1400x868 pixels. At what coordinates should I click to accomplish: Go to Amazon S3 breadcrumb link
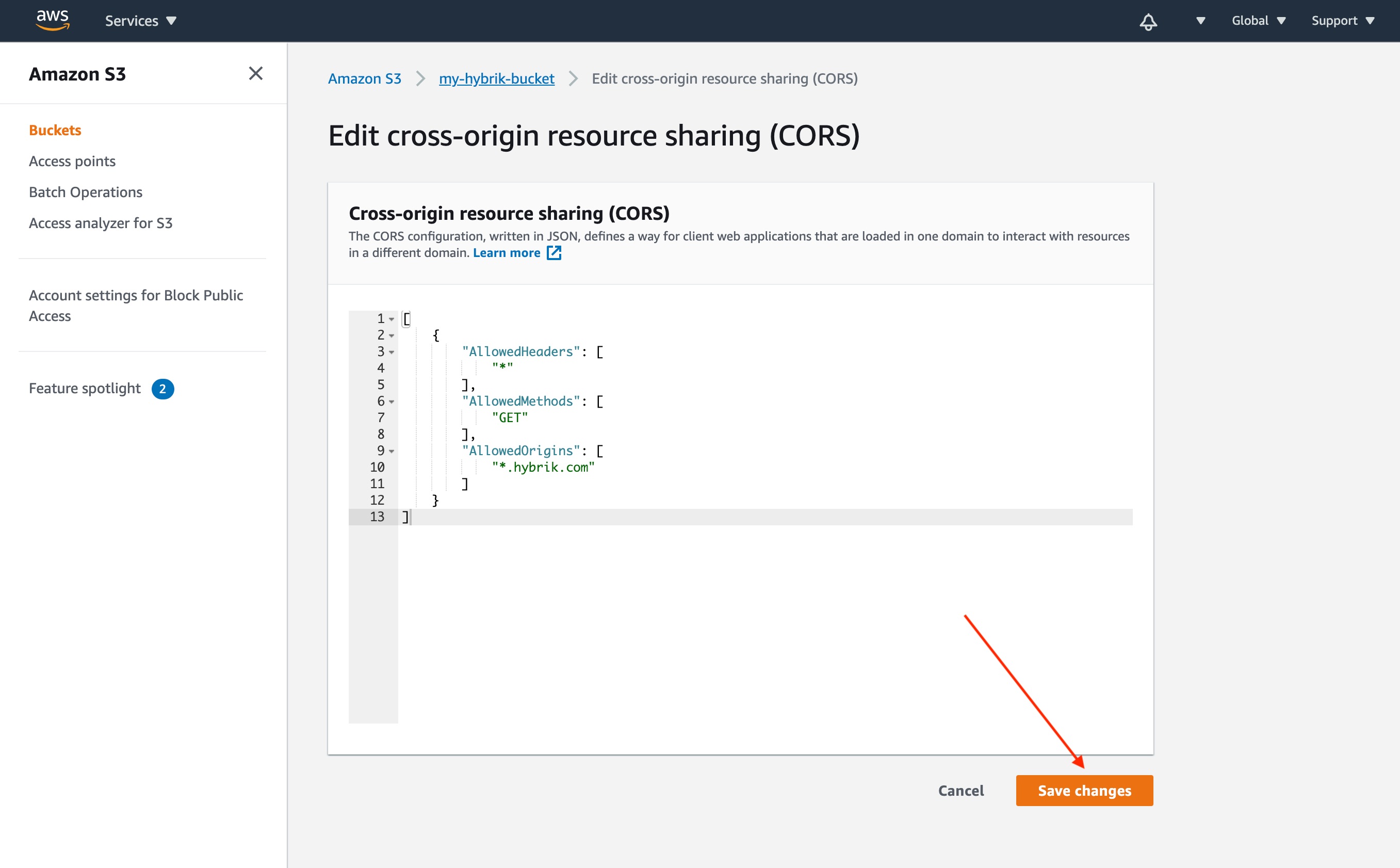364,78
